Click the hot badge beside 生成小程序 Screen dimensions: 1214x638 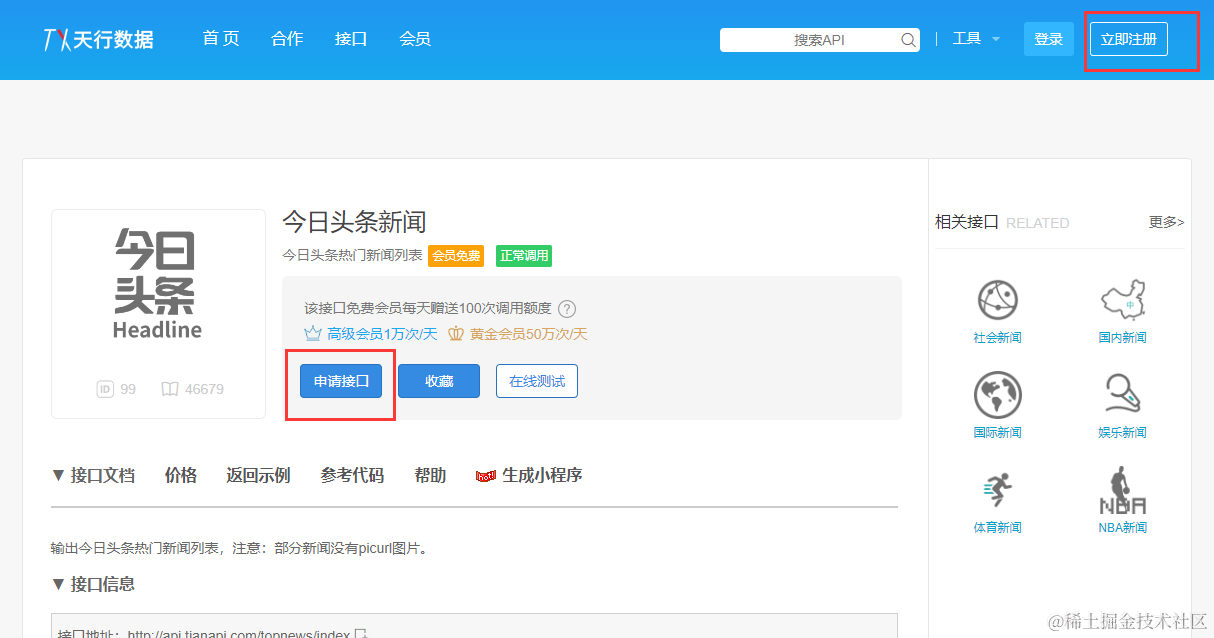[x=486, y=476]
